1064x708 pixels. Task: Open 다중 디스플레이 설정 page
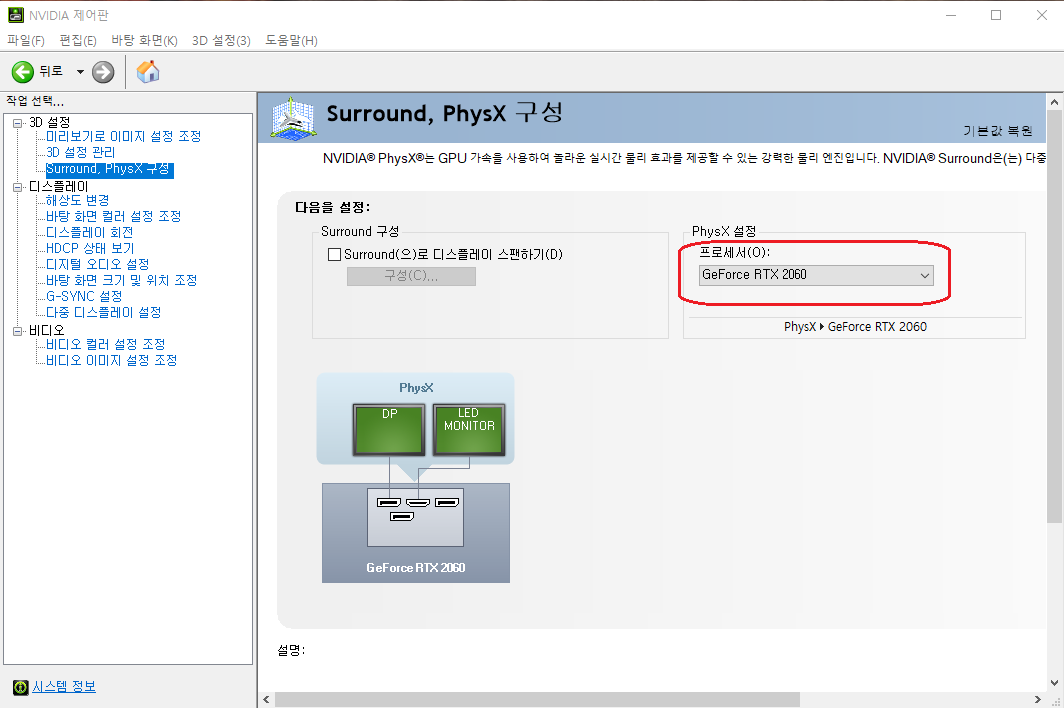click(x=103, y=312)
